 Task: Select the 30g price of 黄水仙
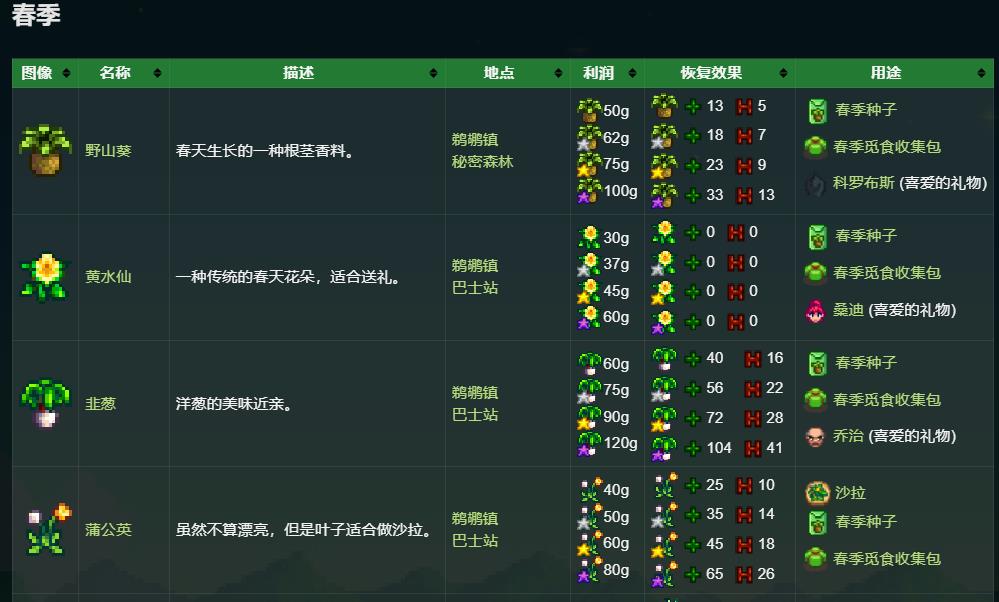click(x=616, y=238)
